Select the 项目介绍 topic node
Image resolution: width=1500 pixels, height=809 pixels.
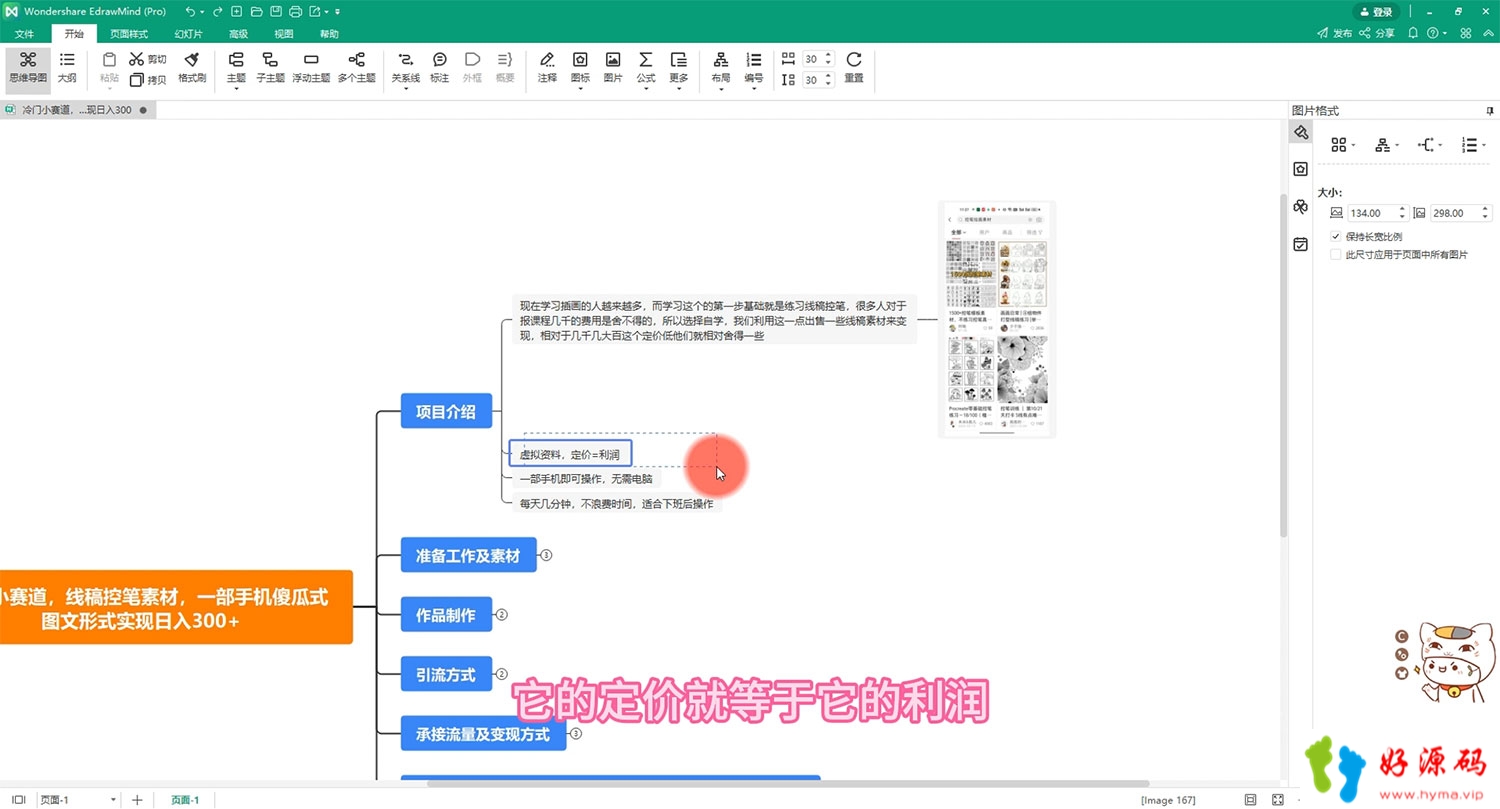pos(446,411)
